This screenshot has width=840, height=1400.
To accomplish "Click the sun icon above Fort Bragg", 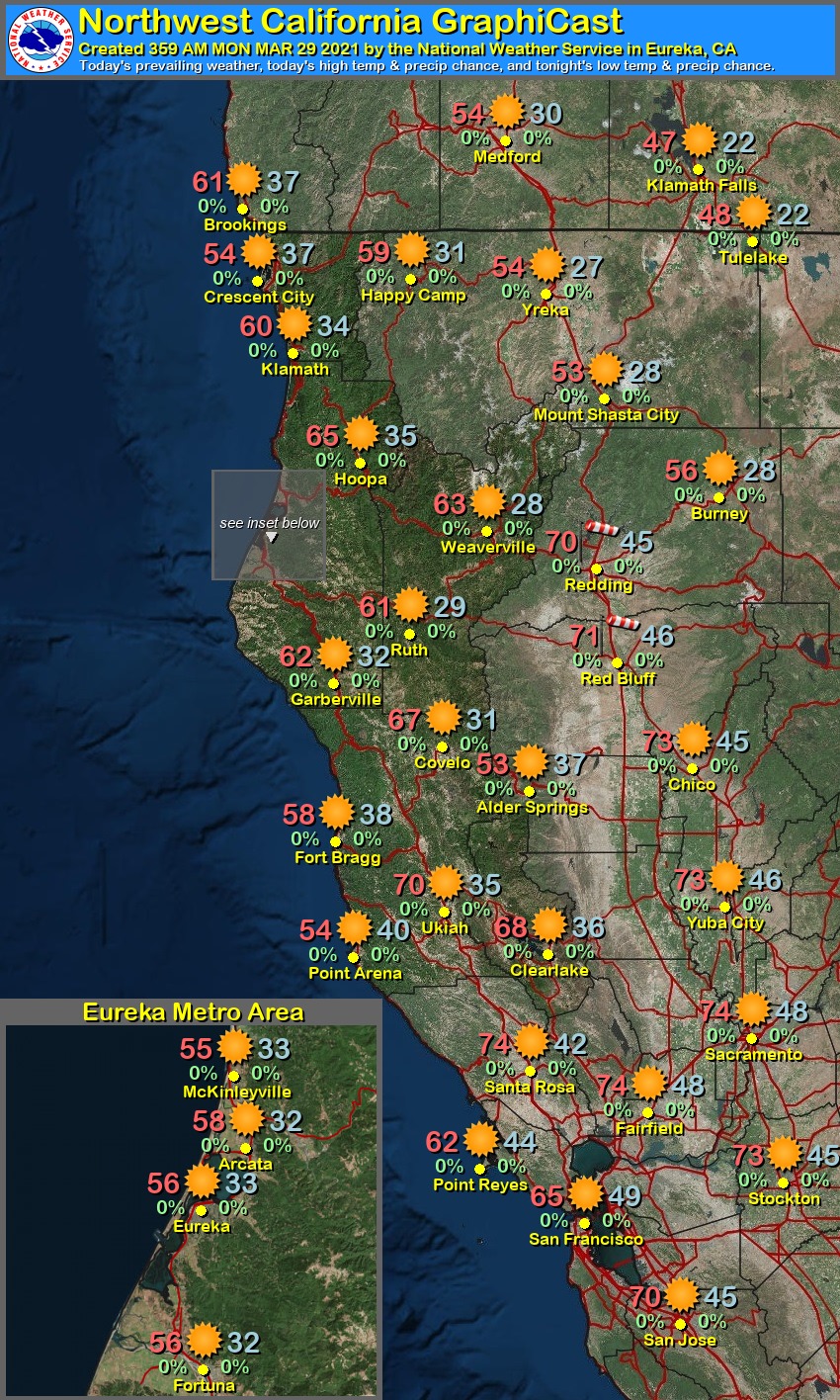I will tap(337, 812).
